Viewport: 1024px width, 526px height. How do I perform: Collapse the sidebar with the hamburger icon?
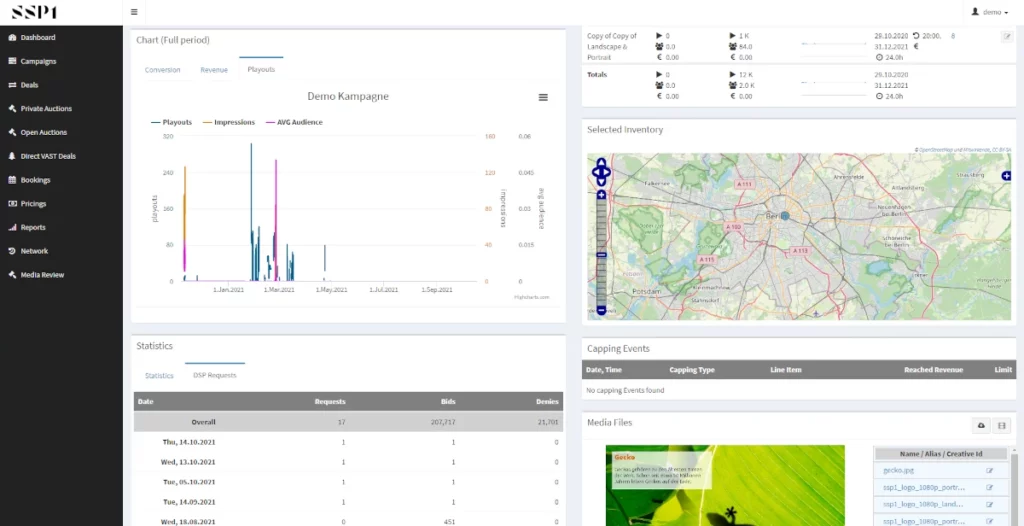[135, 12]
